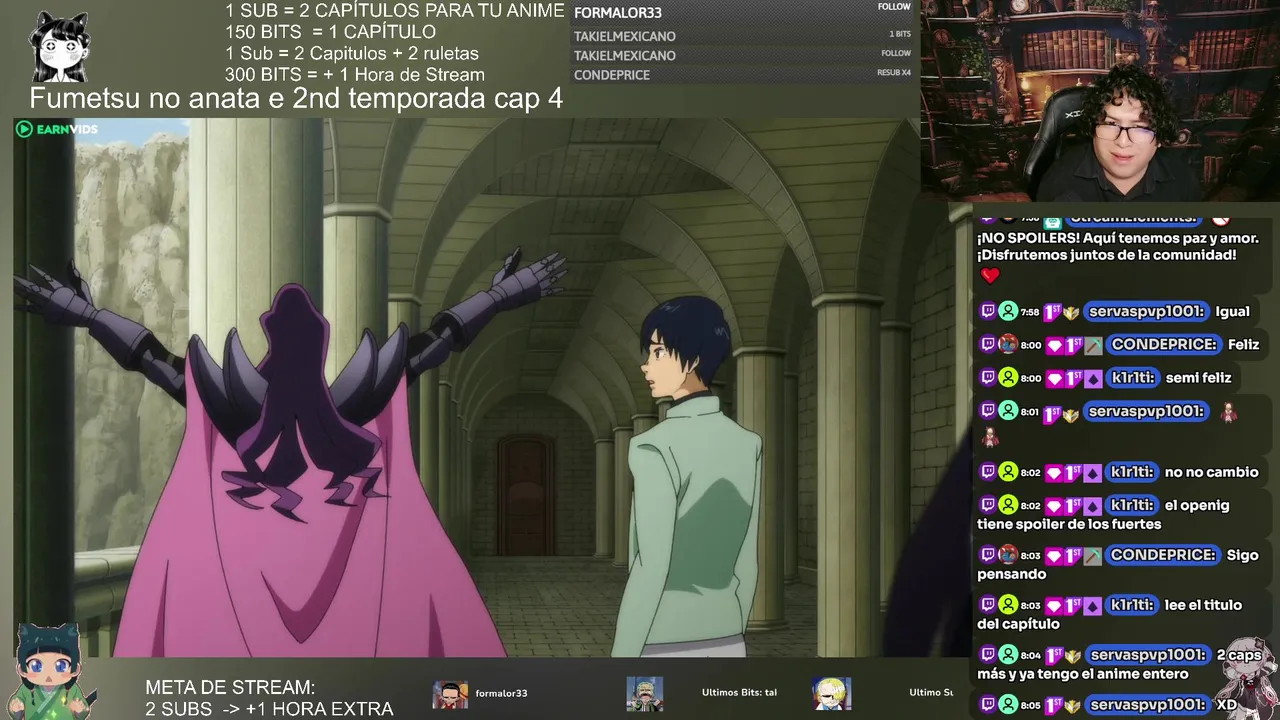This screenshot has width=1280, height=720.
Task: Click the Twitch icon on the 'no no cambio' row
Action: [987, 472]
